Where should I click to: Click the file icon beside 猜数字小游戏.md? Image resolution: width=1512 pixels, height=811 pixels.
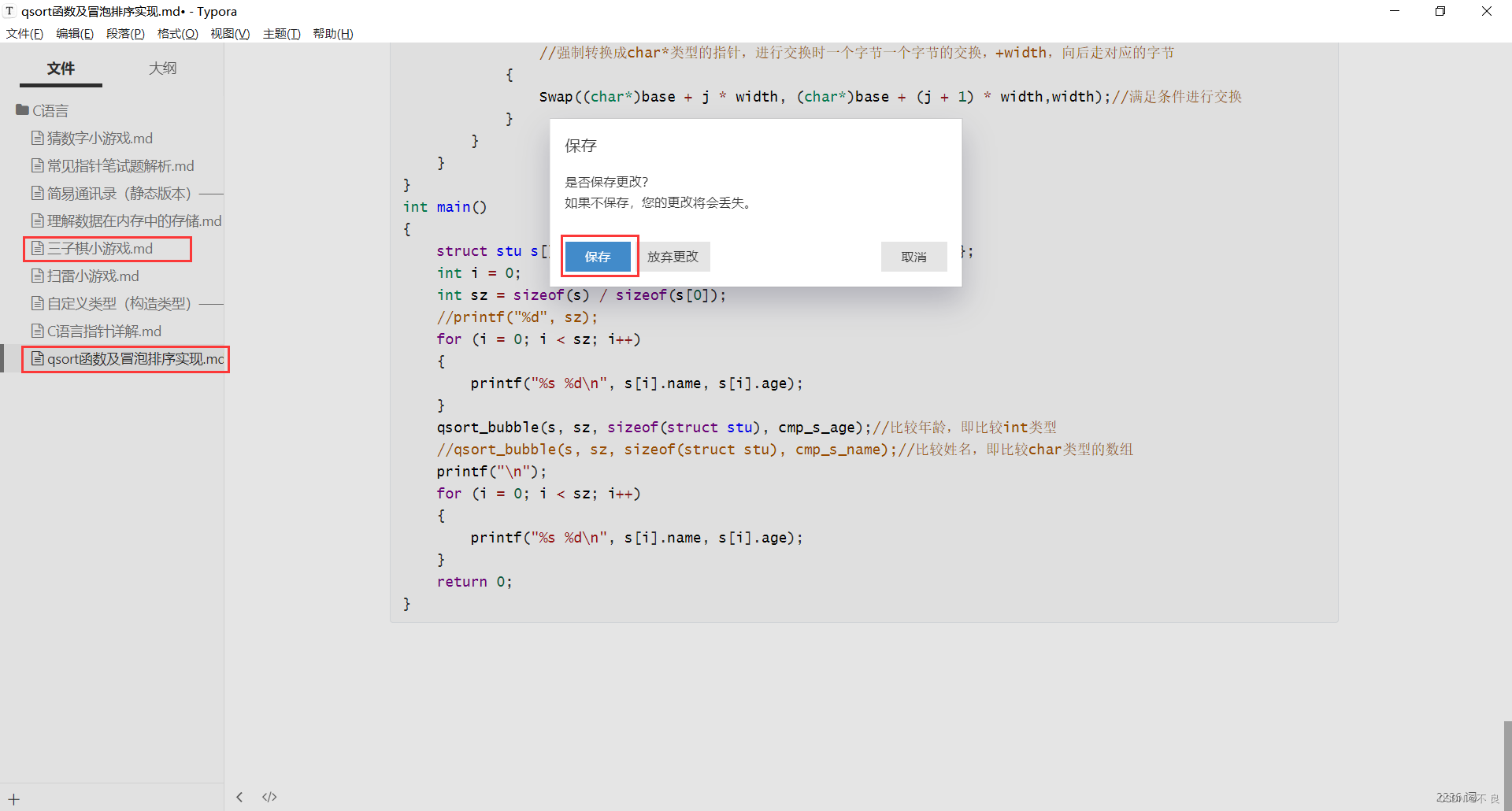[x=37, y=139]
